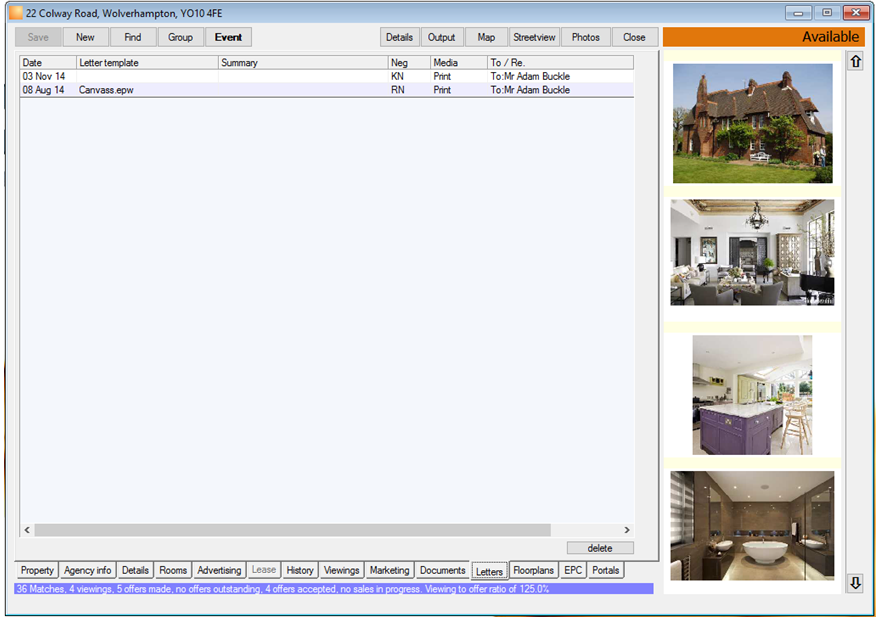Open the Streetview button

click(x=534, y=37)
